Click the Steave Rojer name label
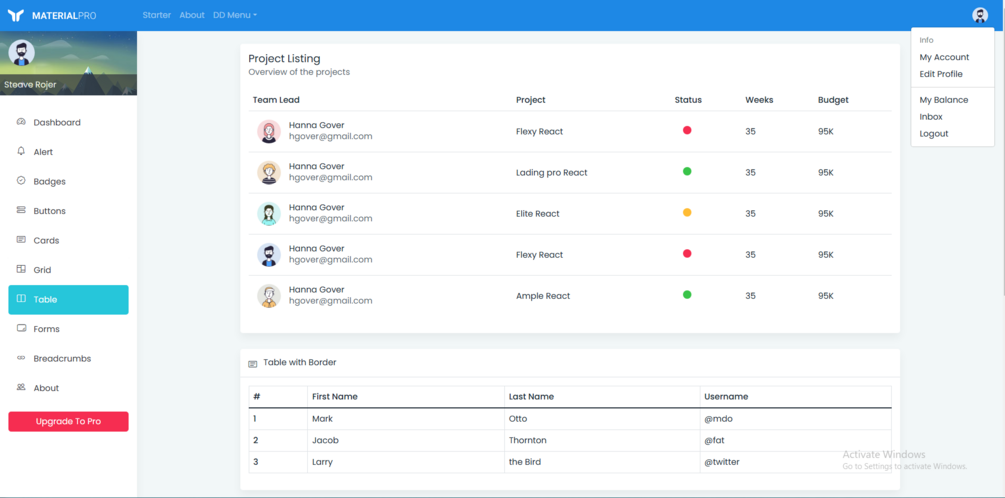 [x=30, y=85]
